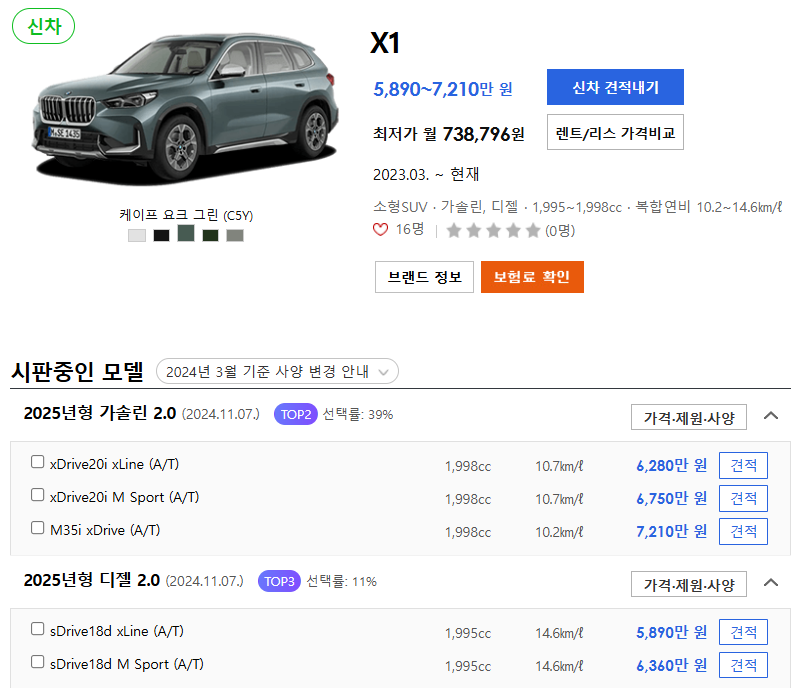The width and height of the screenshot is (806, 688).
Task: Click the 7,210만 원 price
Action: pos(671,532)
